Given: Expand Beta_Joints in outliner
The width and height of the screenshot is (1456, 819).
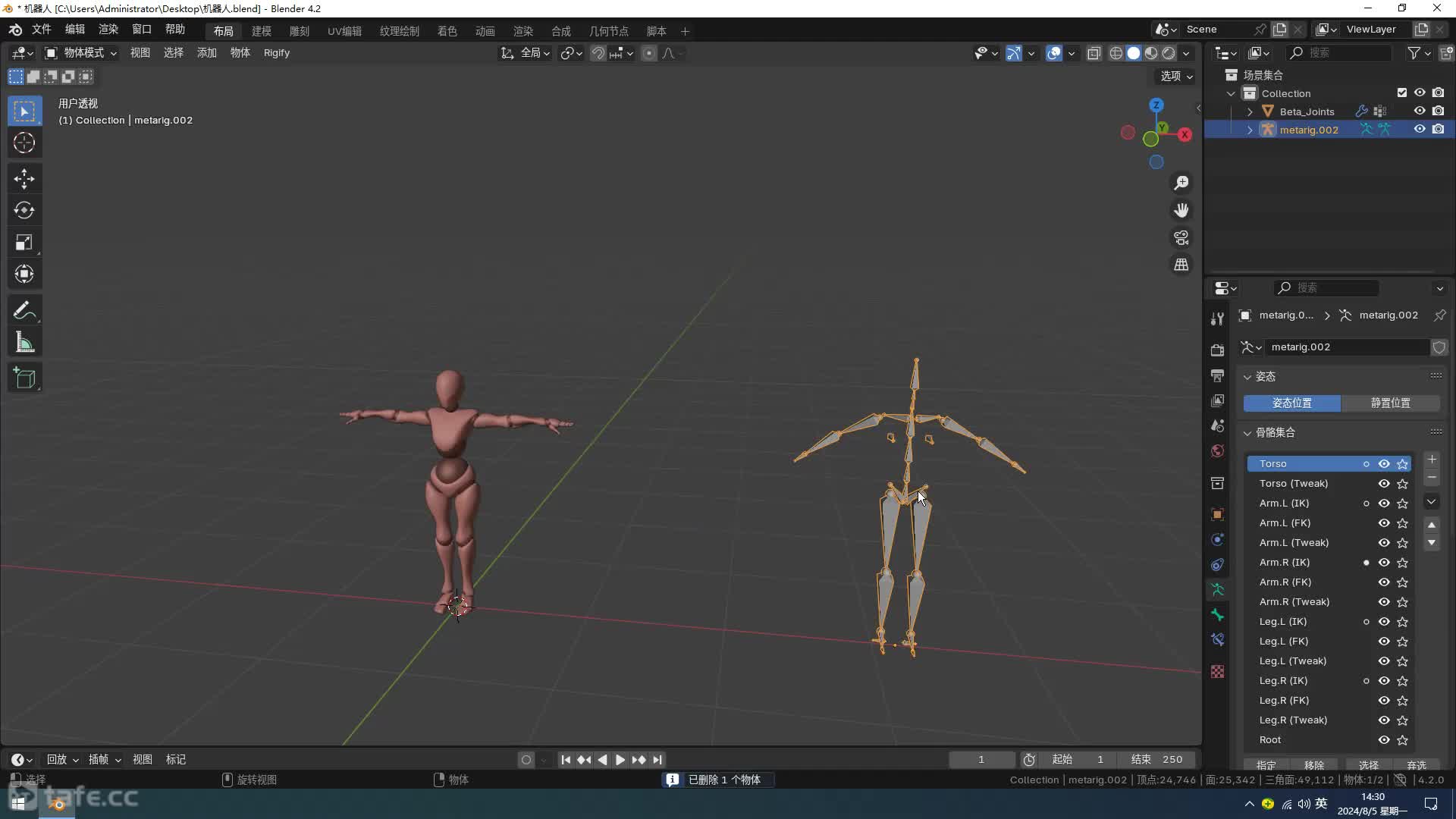Looking at the screenshot, I should pyautogui.click(x=1250, y=111).
